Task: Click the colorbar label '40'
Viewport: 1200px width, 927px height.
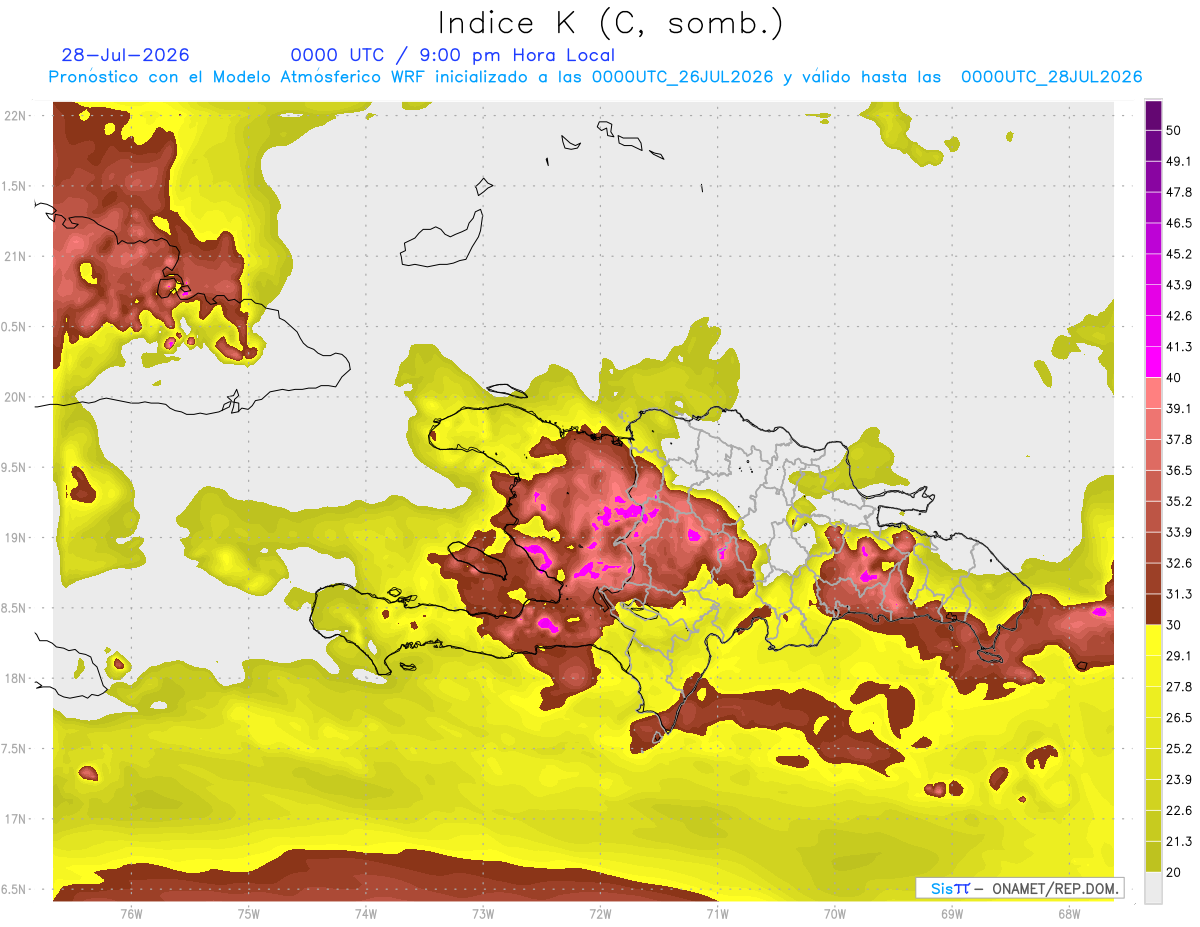Action: pyautogui.click(x=1176, y=377)
